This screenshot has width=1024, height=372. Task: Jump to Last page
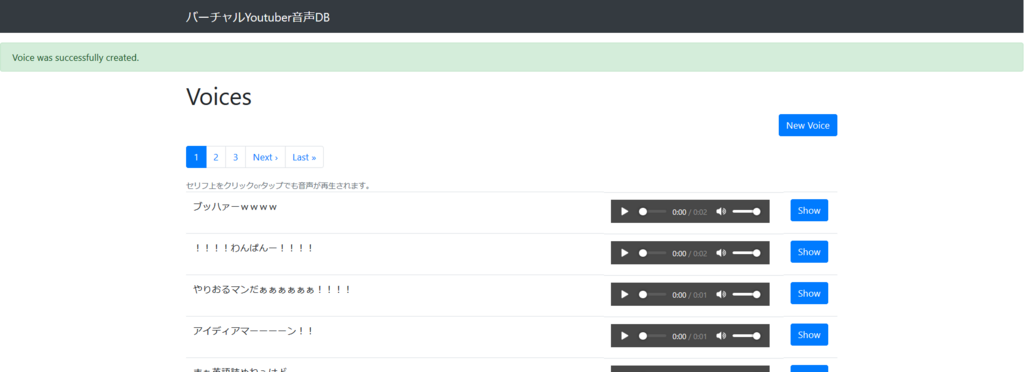(x=304, y=157)
